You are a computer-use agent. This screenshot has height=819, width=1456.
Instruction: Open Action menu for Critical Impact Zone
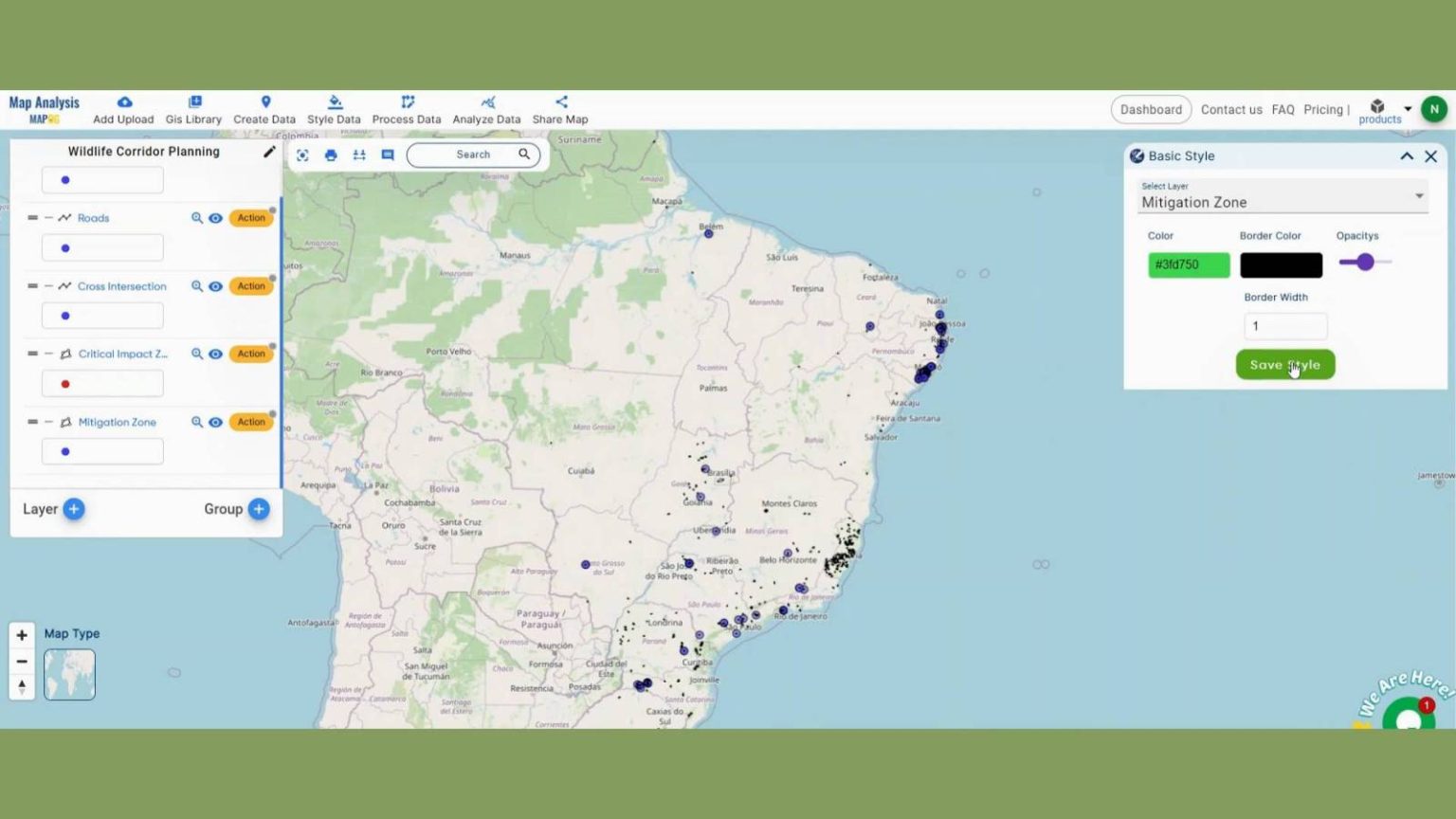(x=251, y=354)
